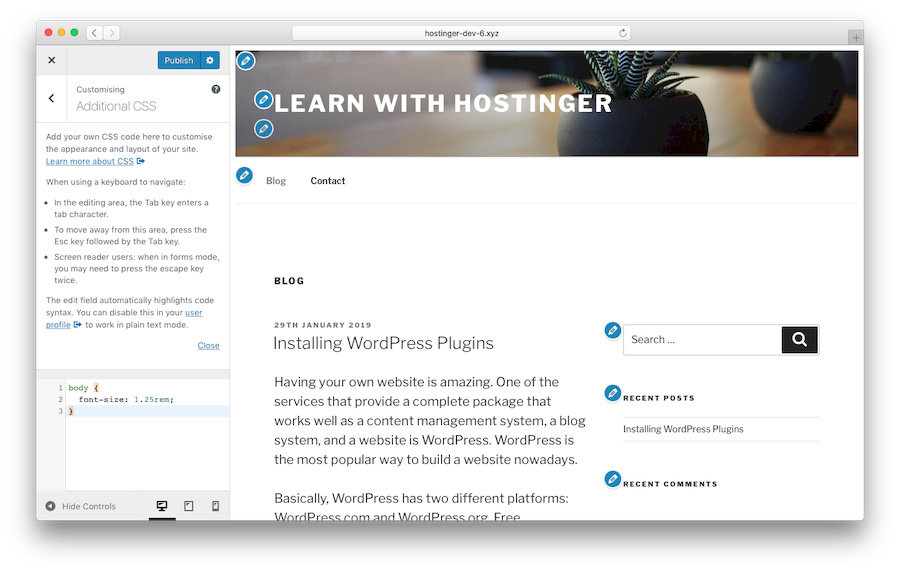
Task: Click the Additional CSS section heading
Action: point(116,106)
